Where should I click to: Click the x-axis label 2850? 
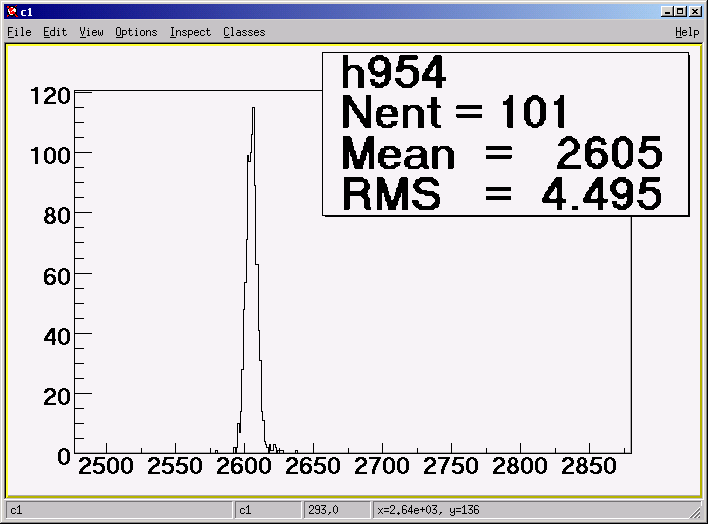point(589,466)
